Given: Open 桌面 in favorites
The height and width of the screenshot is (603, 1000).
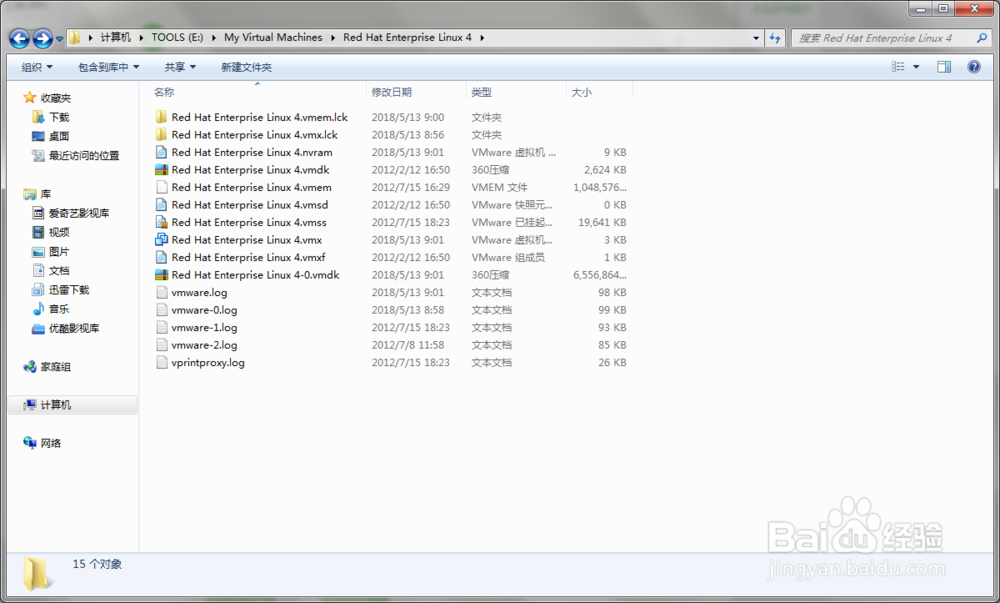Looking at the screenshot, I should [x=59, y=136].
